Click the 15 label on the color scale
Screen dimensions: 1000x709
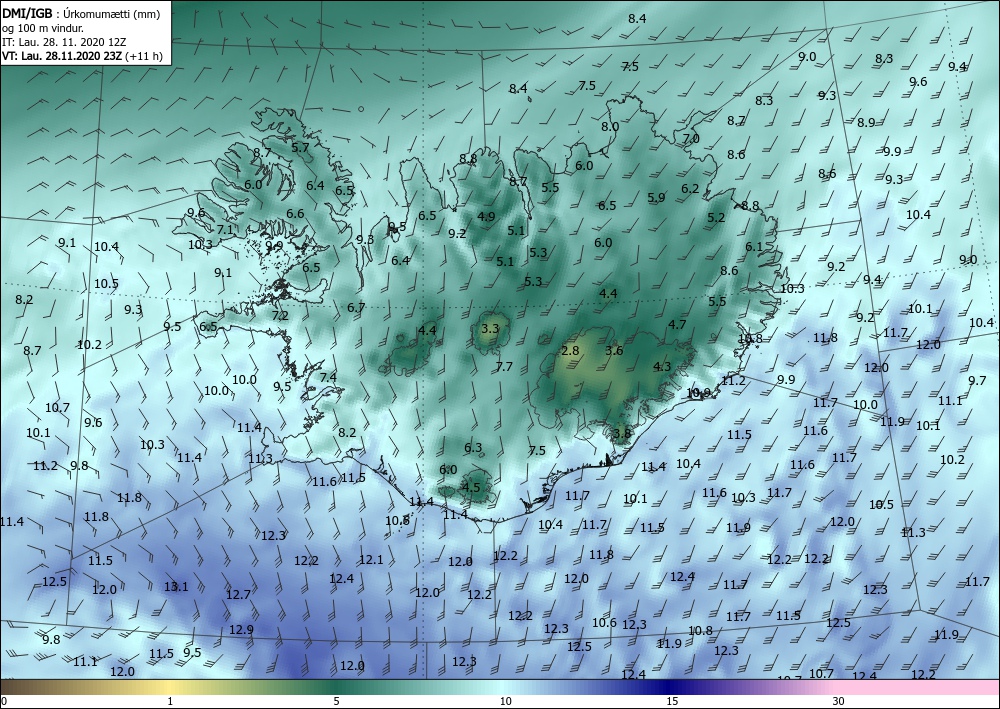point(672,702)
